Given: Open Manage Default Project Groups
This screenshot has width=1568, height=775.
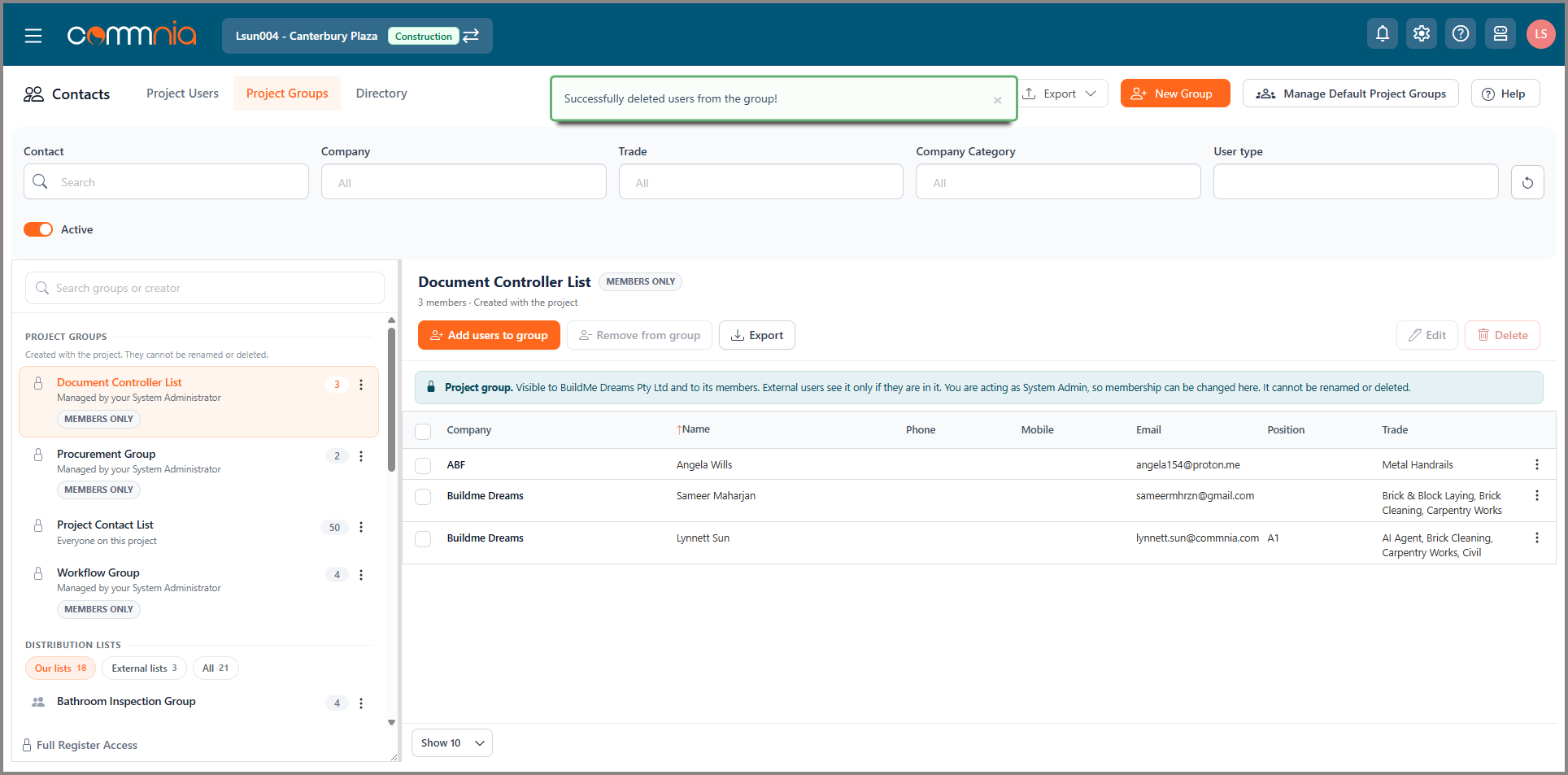Looking at the screenshot, I should [x=1351, y=94].
